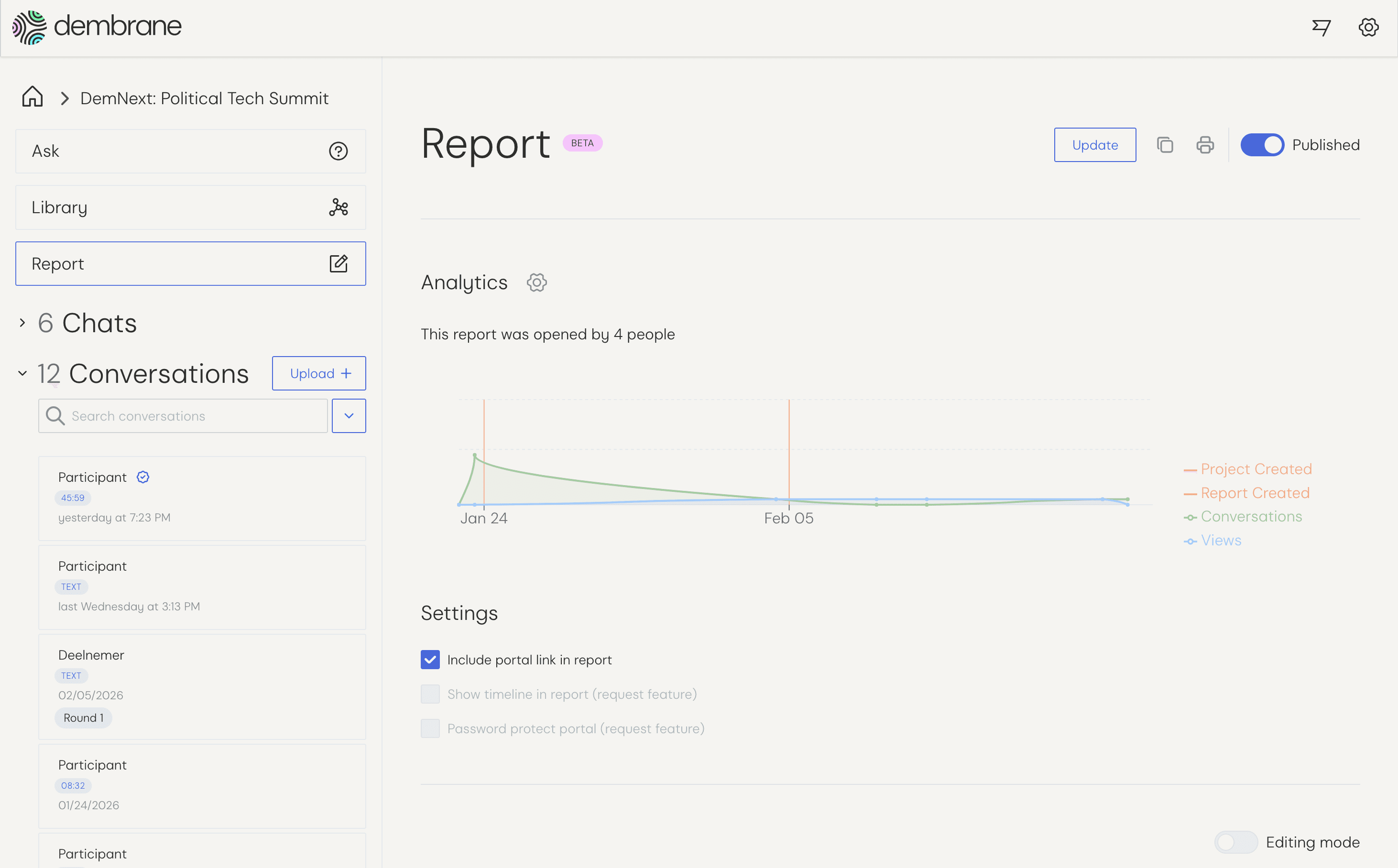Click the print report icon
The width and height of the screenshot is (1398, 868).
[x=1204, y=145]
